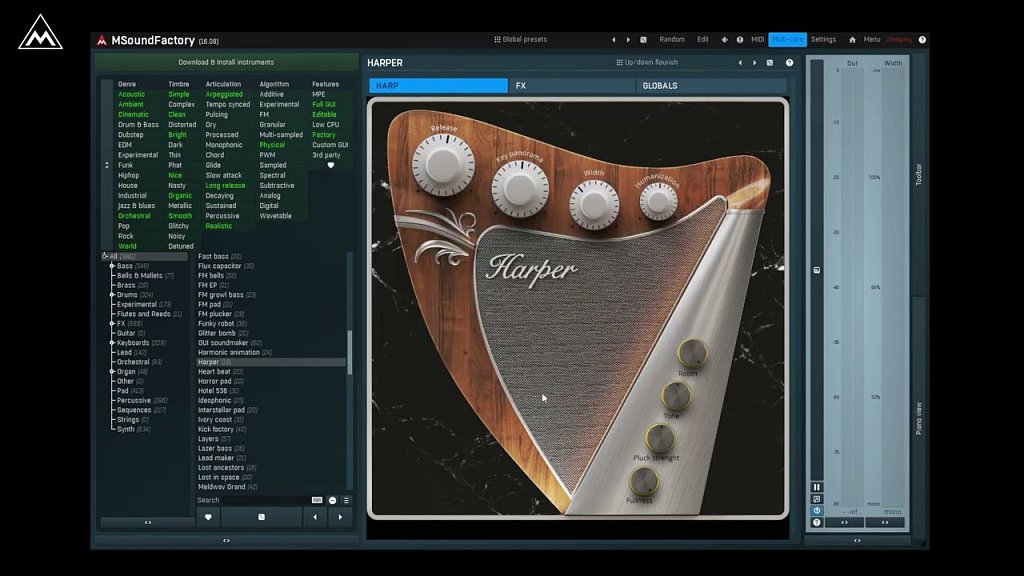
Task: Click the global presets random dice icon
Action: [x=642, y=40]
